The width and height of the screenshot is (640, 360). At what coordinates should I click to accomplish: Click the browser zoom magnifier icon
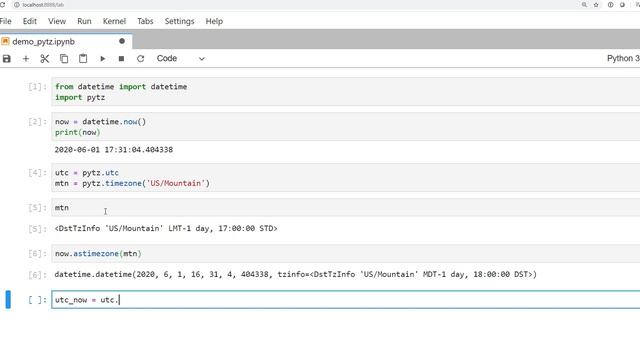click(x=584, y=5)
